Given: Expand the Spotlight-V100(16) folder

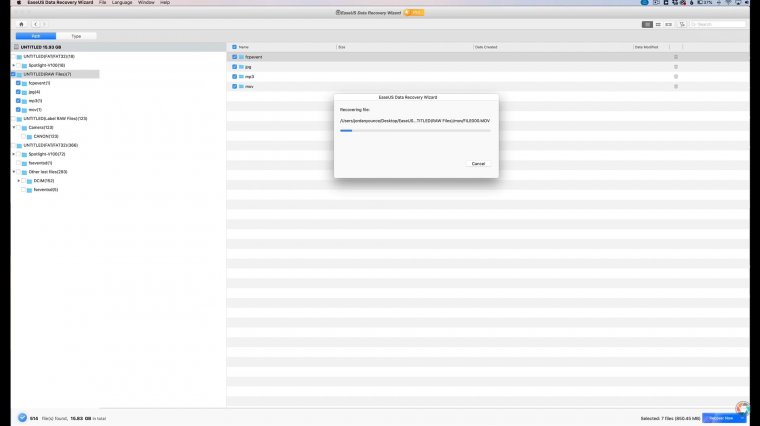Looking at the screenshot, I should pyautogui.click(x=14, y=65).
